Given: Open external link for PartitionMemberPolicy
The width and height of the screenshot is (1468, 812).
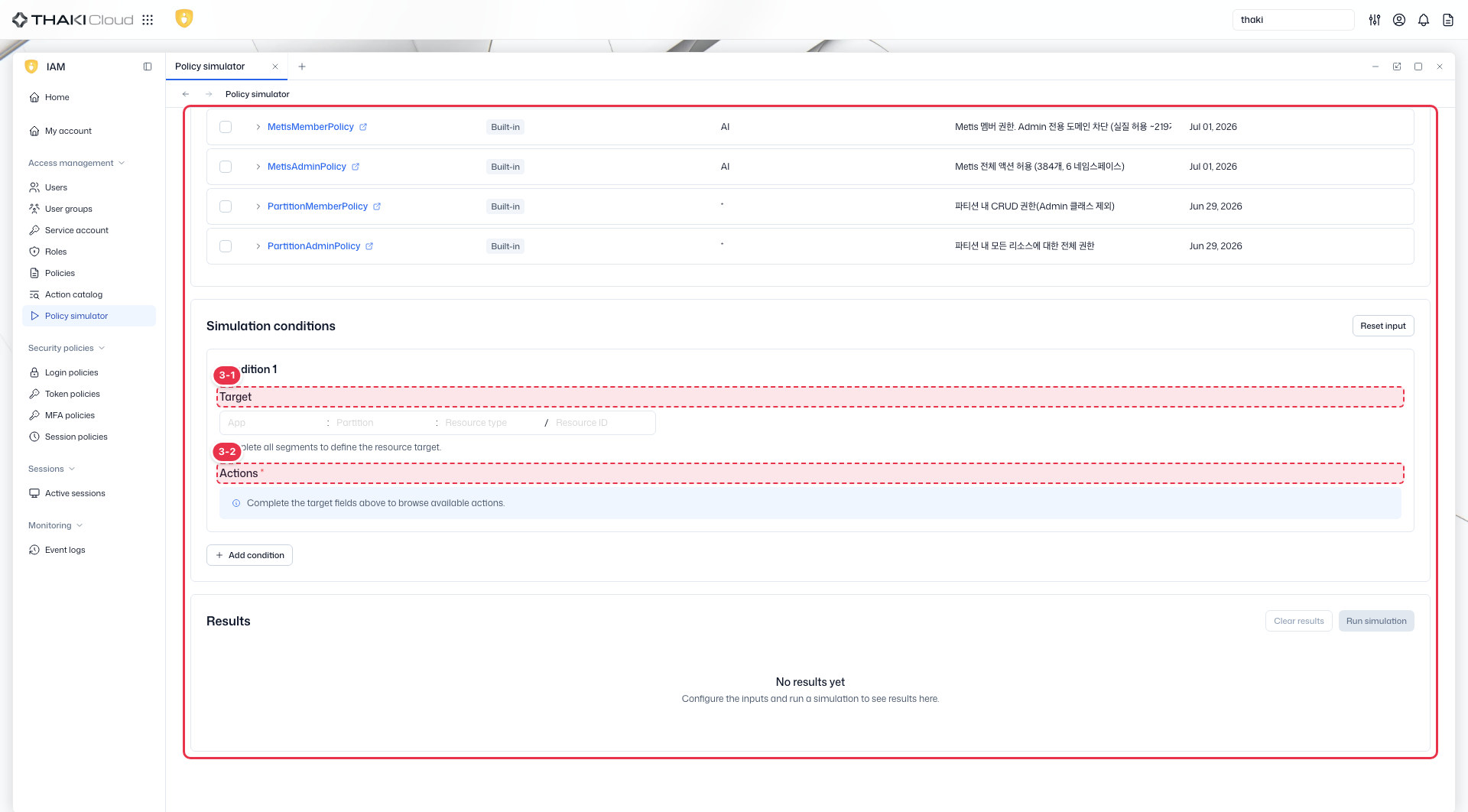Looking at the screenshot, I should pyautogui.click(x=377, y=206).
